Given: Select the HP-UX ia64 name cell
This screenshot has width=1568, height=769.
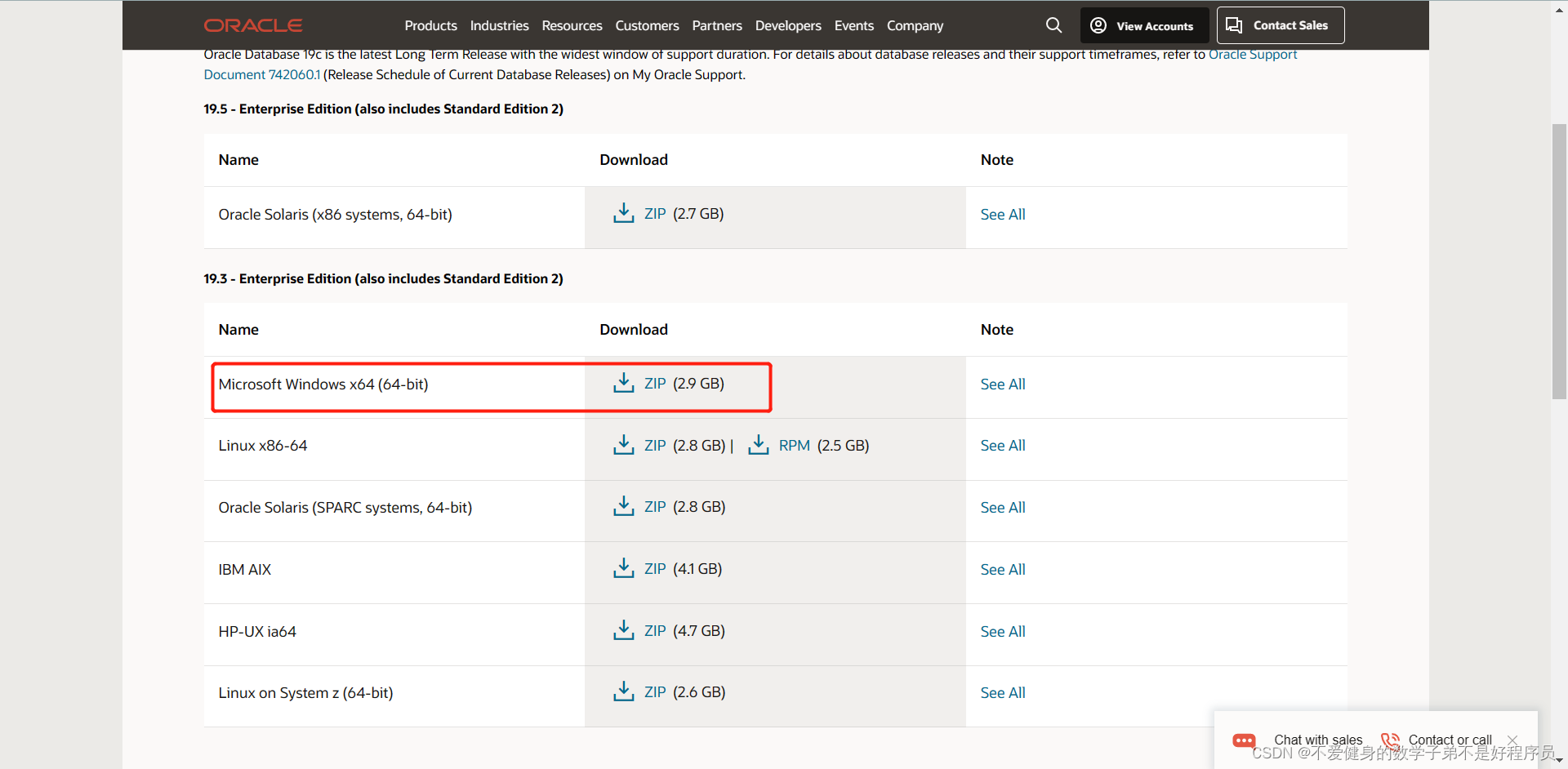Looking at the screenshot, I should coord(394,634).
